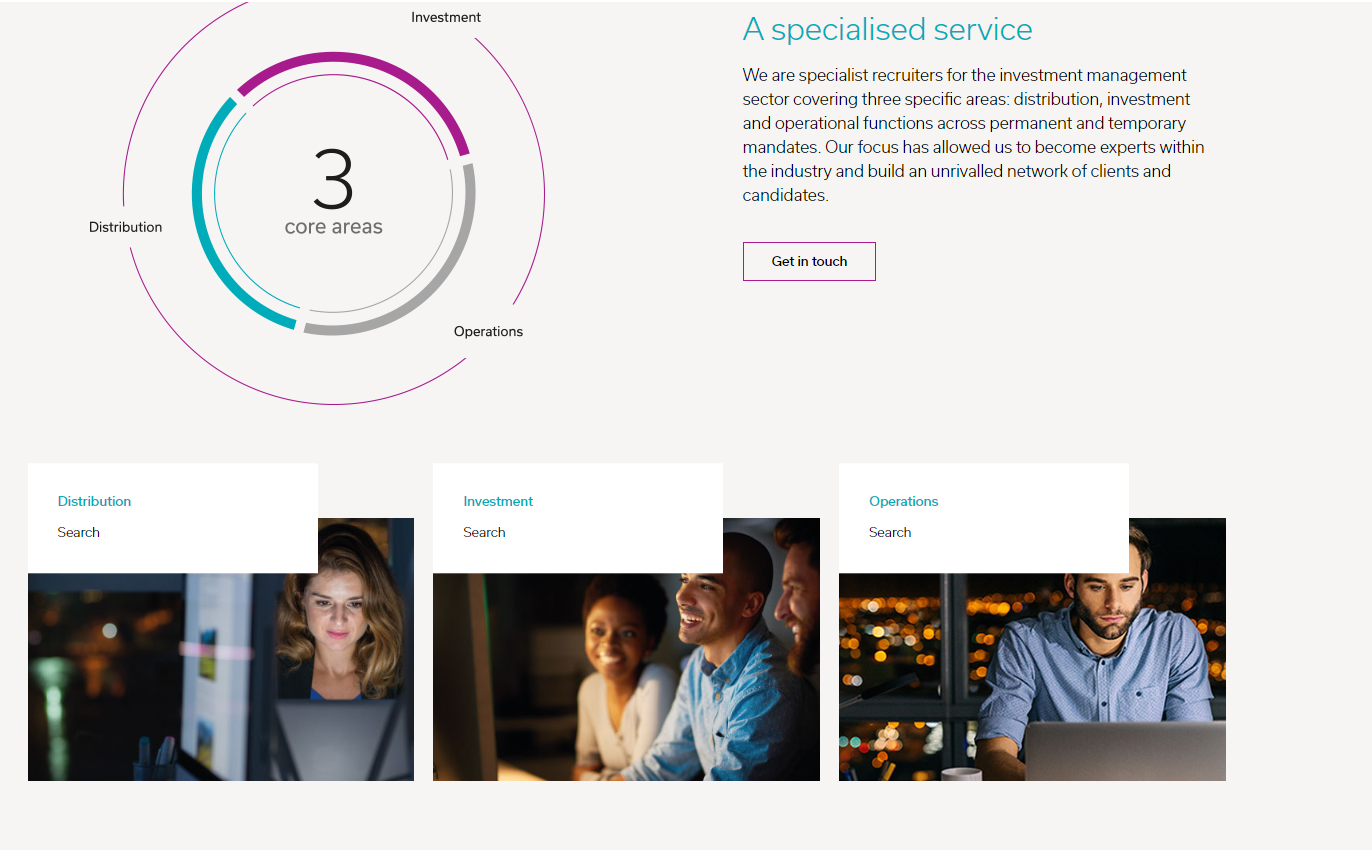Click the specialist recruiters description paragraph
This screenshot has width=1372, height=850.
point(972,135)
